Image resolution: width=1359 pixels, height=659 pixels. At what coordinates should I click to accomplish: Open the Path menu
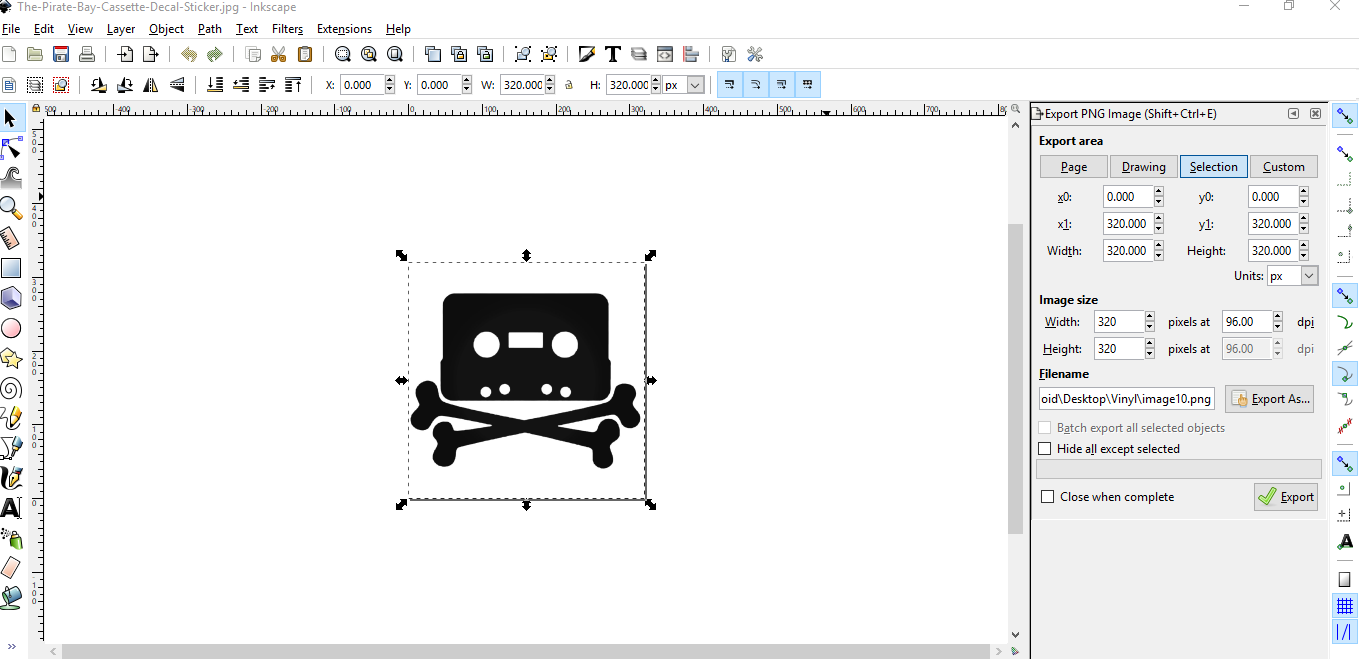click(210, 29)
